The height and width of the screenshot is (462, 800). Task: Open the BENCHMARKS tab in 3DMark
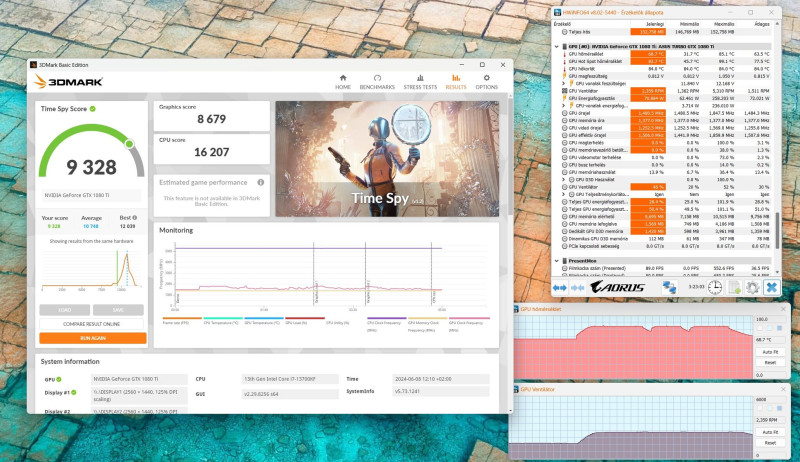[377, 82]
